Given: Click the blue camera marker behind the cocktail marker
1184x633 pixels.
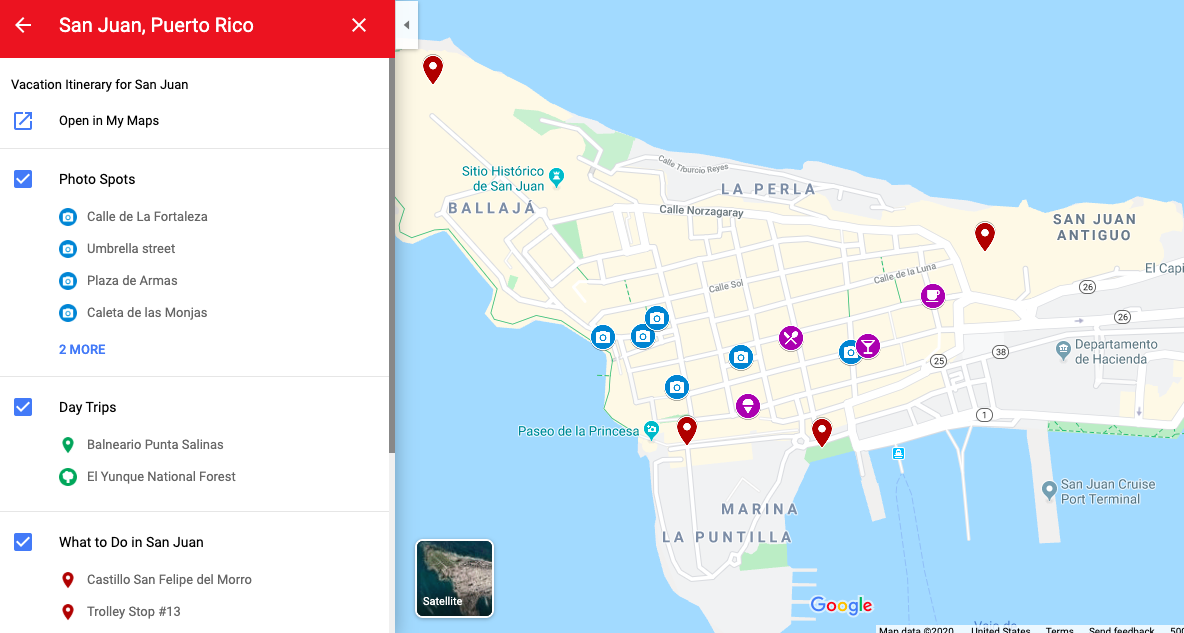Looking at the screenshot, I should click(x=847, y=352).
